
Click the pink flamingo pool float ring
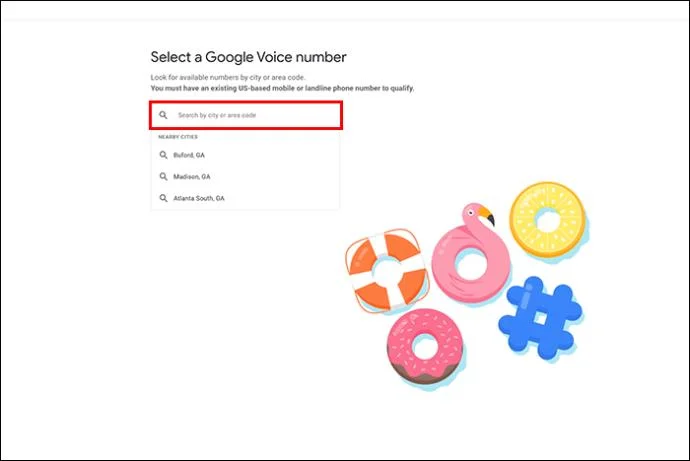[x=470, y=262]
